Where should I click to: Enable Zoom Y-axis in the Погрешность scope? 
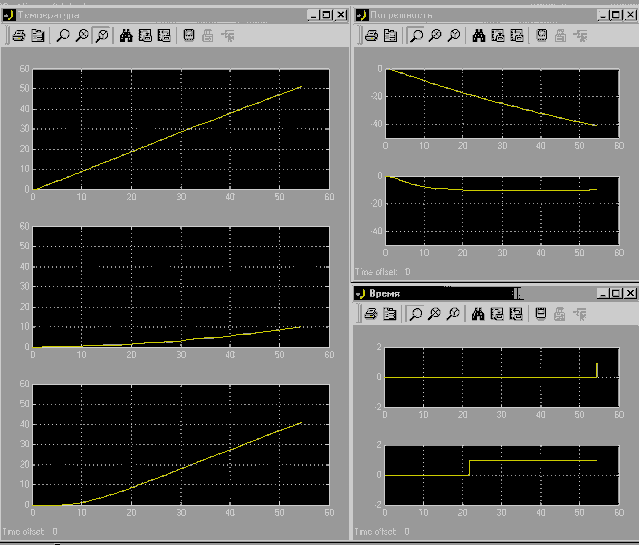coord(453,36)
